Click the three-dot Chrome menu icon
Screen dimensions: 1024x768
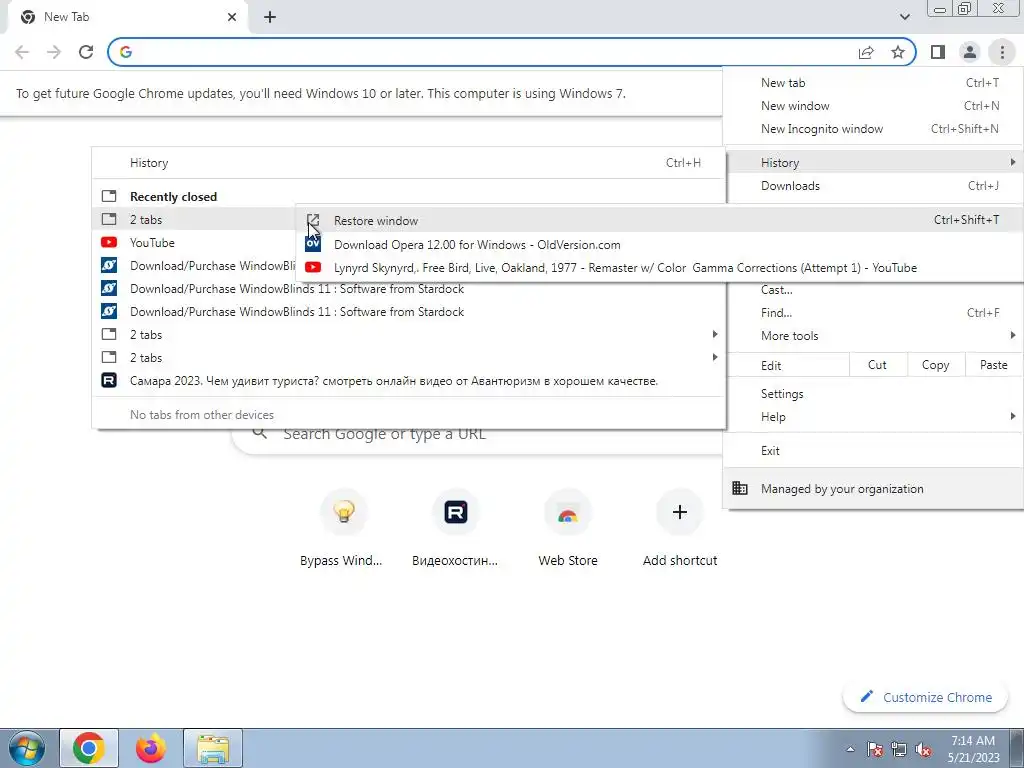point(1002,52)
